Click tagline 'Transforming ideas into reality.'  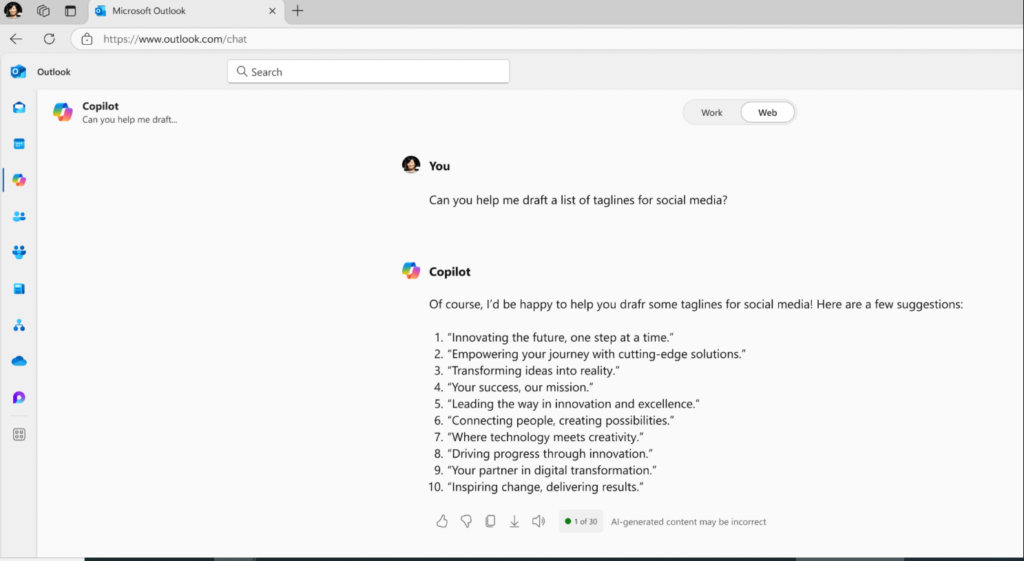pos(533,371)
